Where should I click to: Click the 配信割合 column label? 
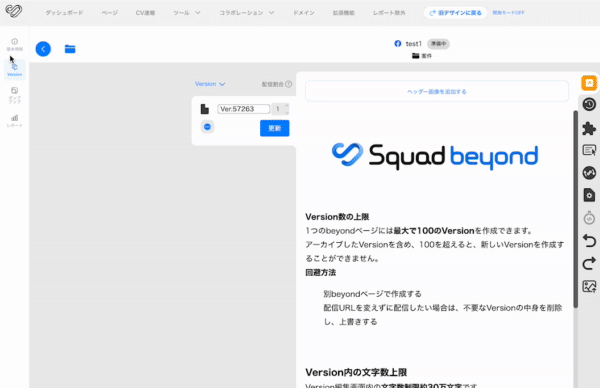[x=273, y=84]
